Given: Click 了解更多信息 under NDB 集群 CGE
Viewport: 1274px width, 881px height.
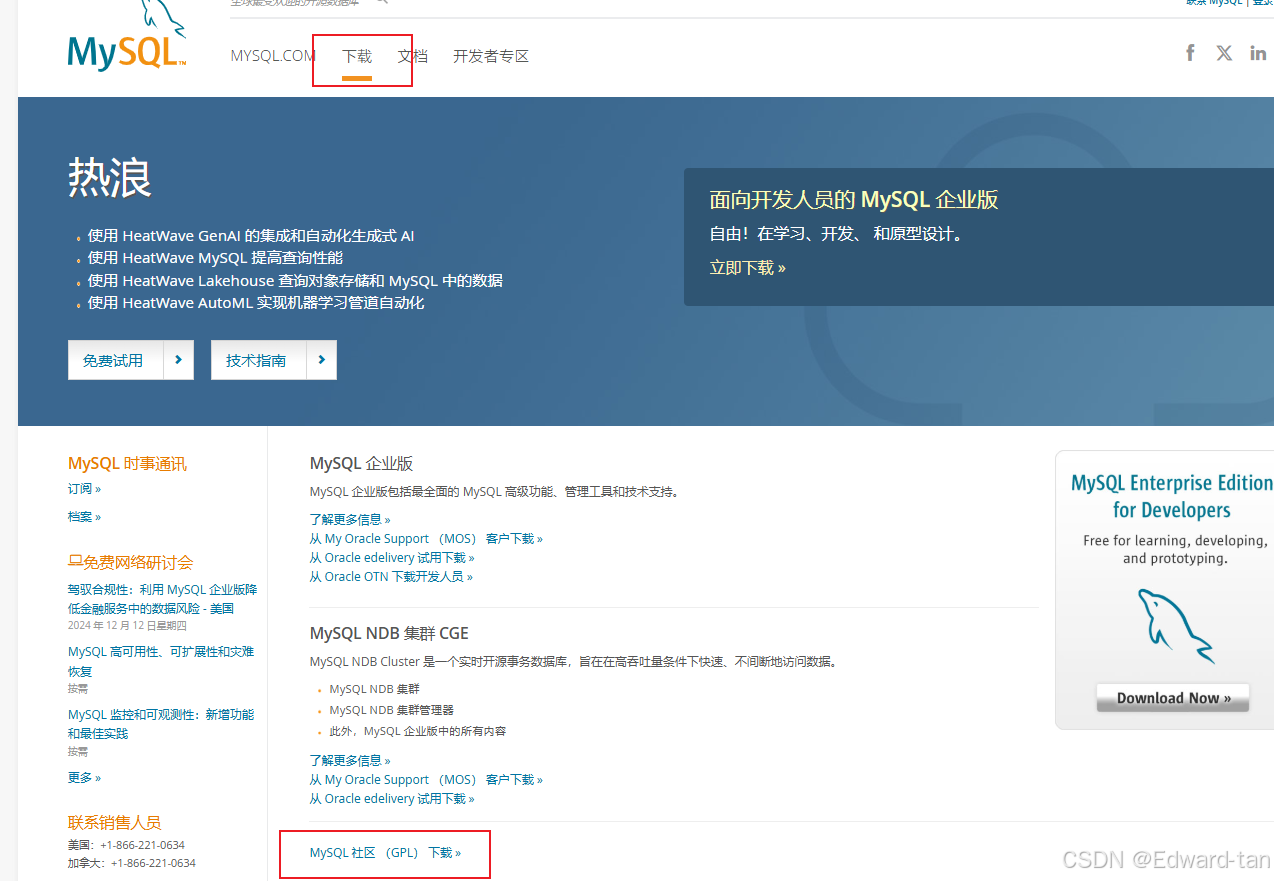Looking at the screenshot, I should click(x=350, y=761).
